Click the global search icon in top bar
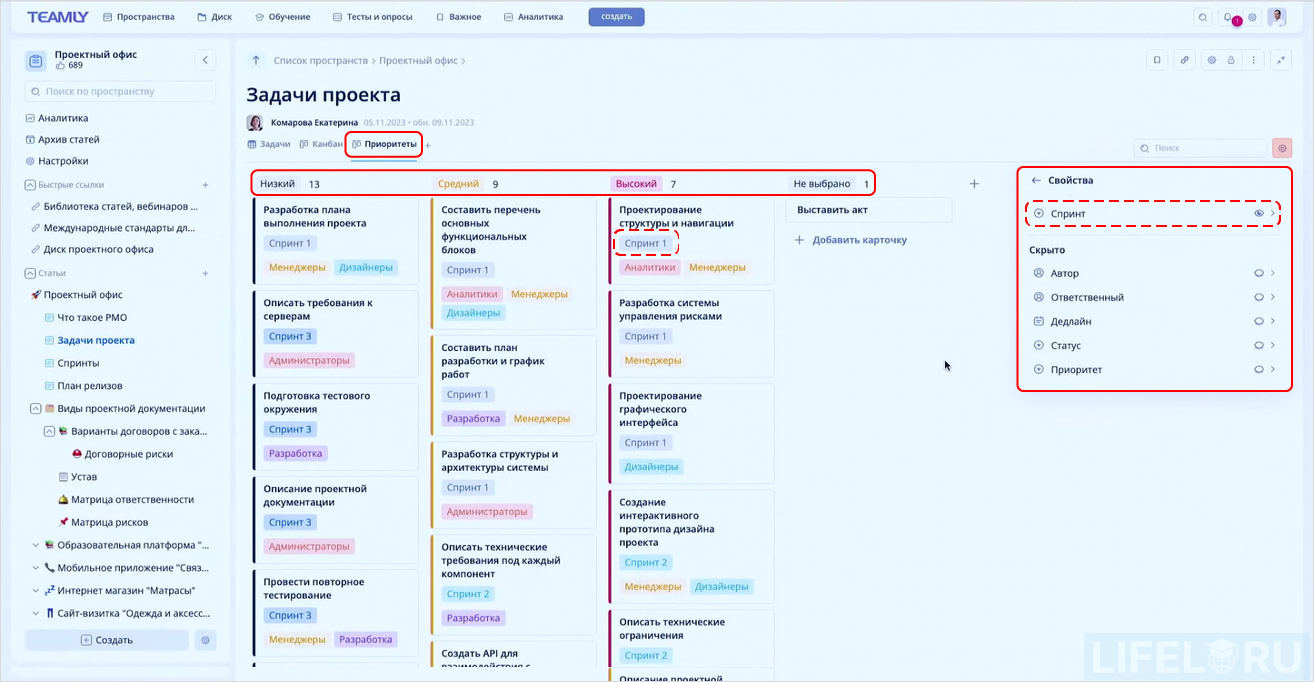This screenshot has height=682, width=1314. [1203, 16]
